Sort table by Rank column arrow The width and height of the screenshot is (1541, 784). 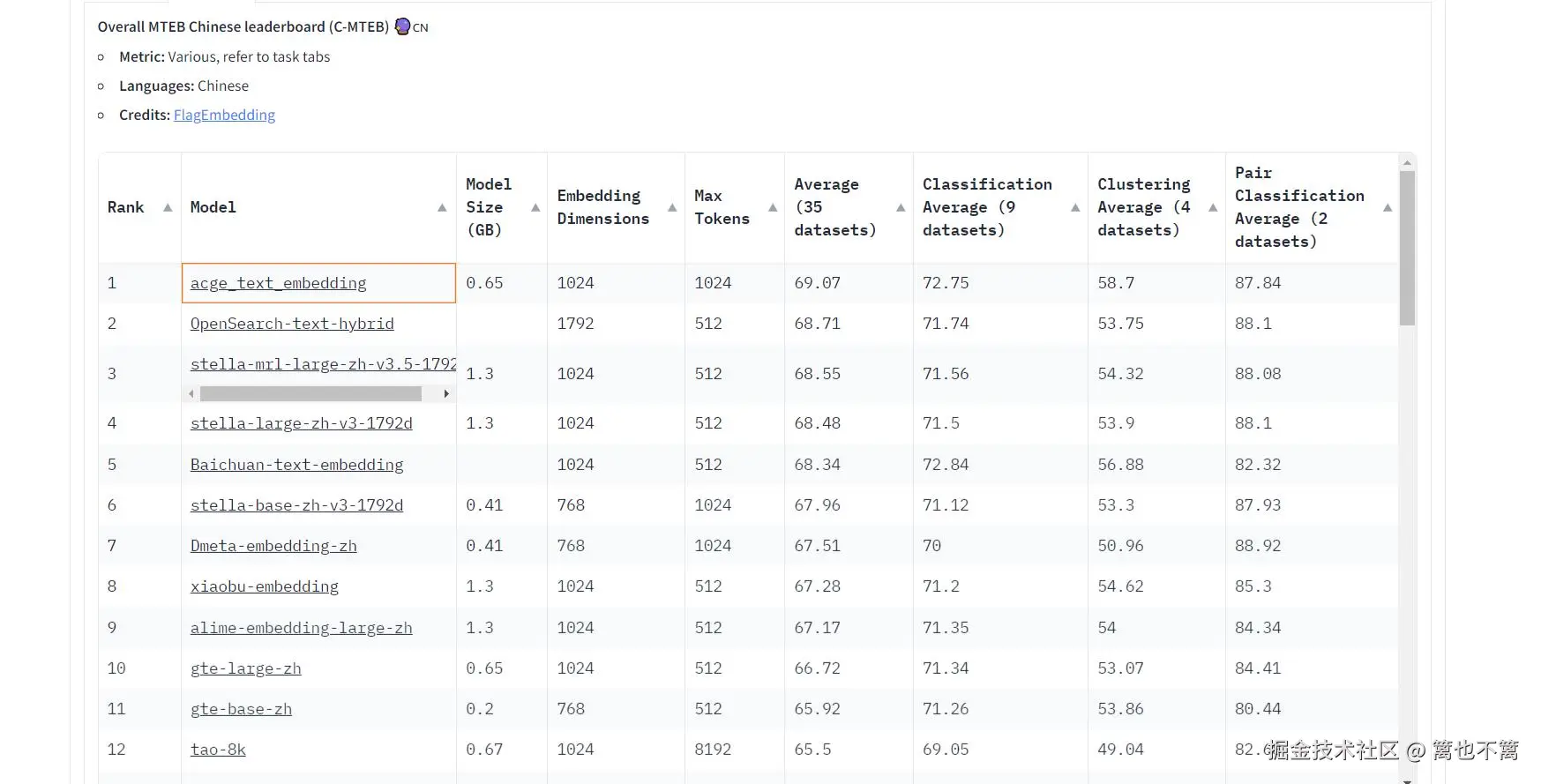[x=168, y=207]
